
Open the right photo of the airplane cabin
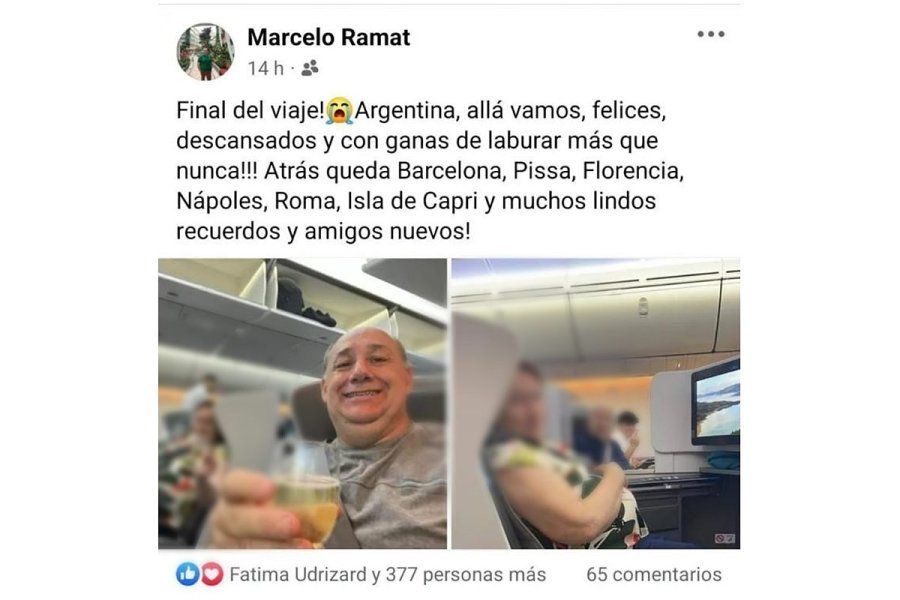tap(595, 403)
